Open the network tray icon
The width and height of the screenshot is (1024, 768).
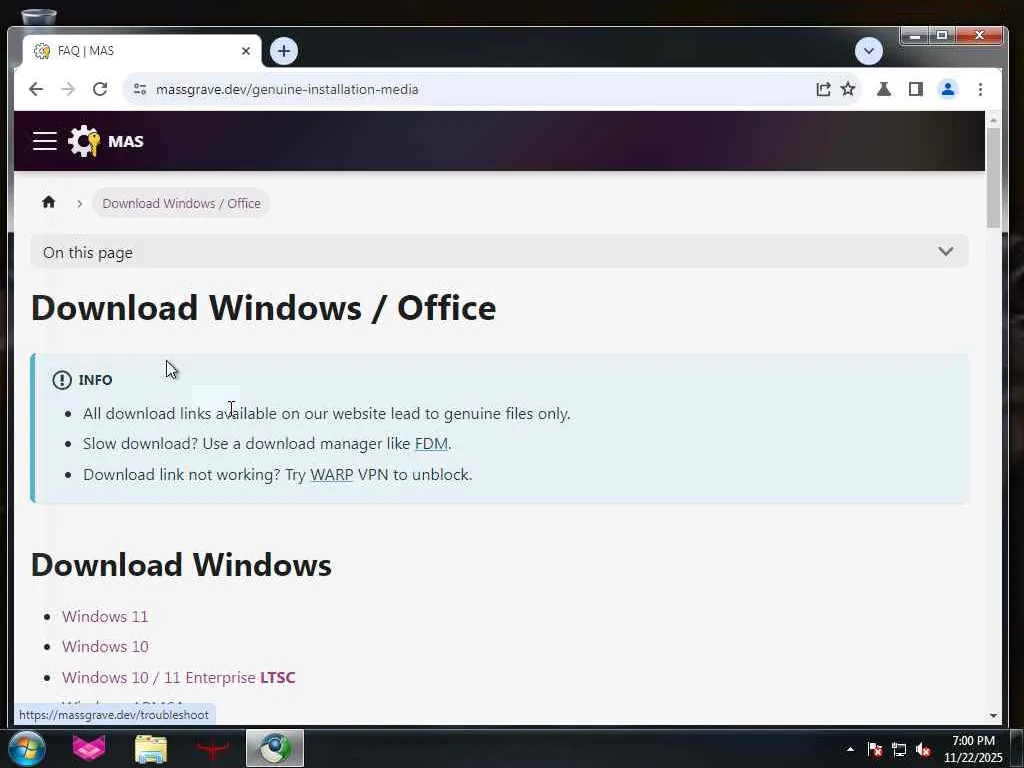pos(899,749)
